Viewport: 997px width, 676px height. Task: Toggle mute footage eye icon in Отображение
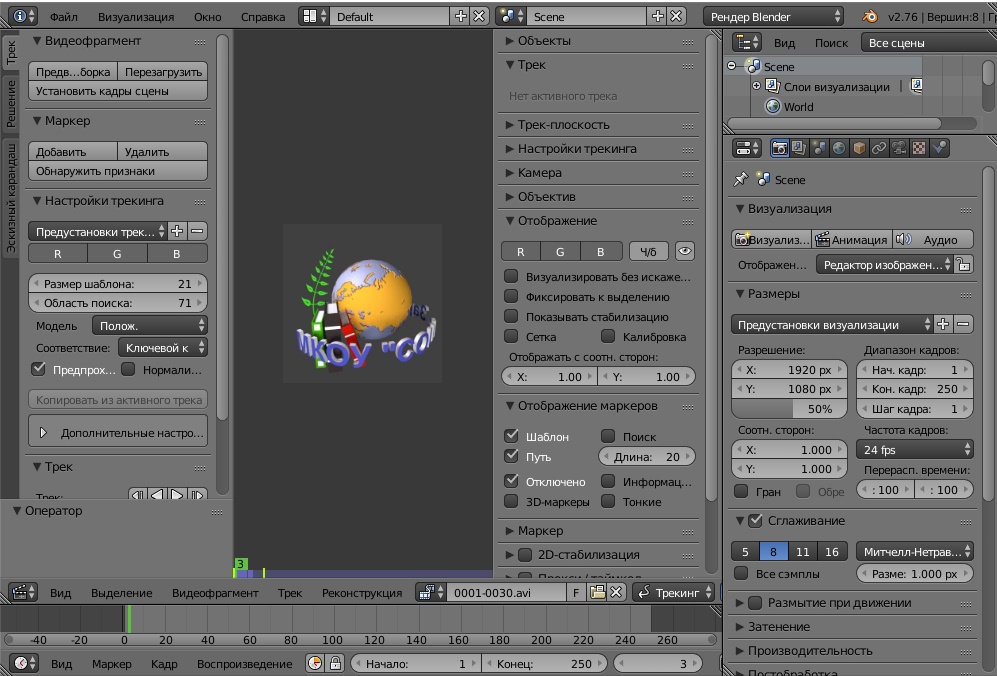pos(685,251)
